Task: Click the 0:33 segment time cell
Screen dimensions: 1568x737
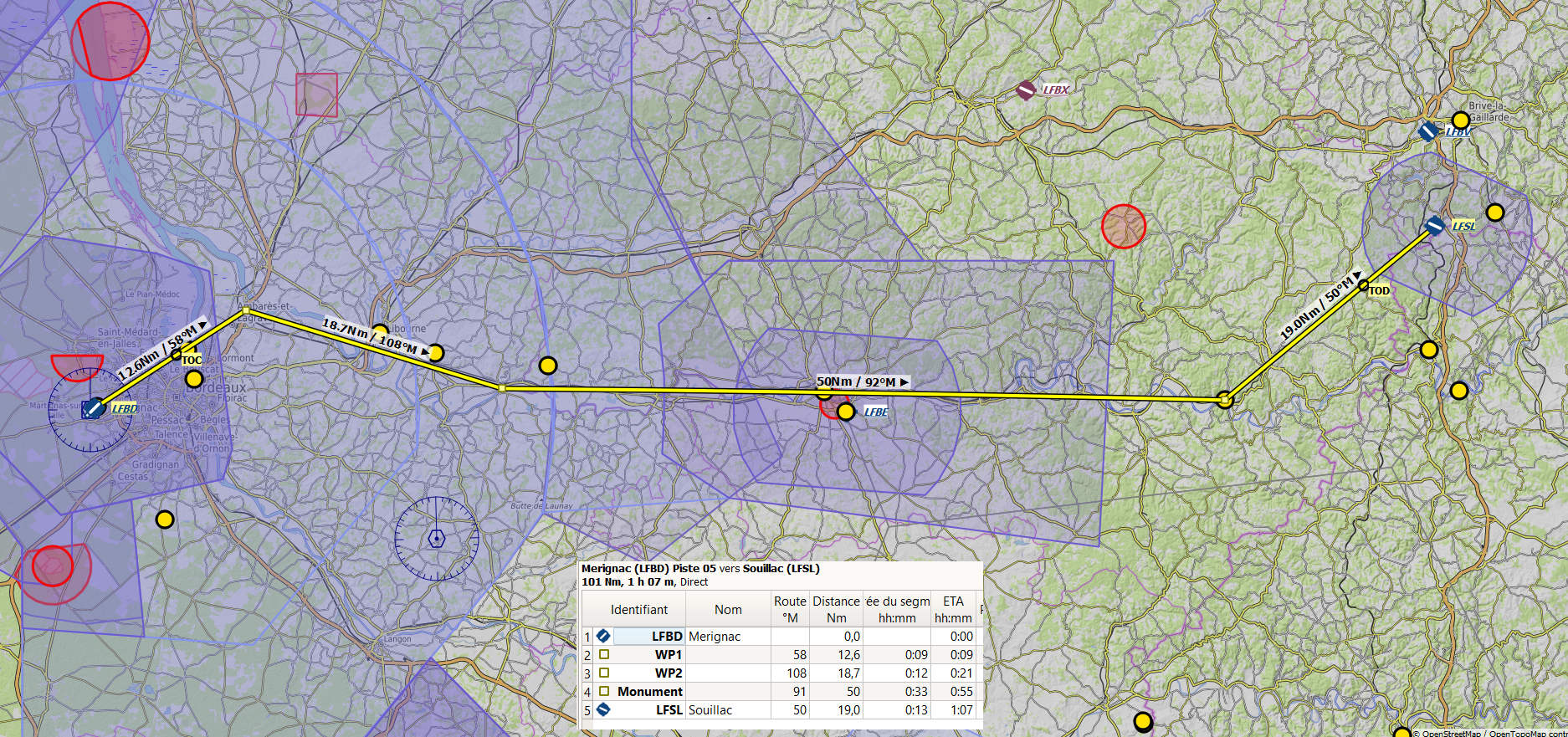Action: (897, 692)
